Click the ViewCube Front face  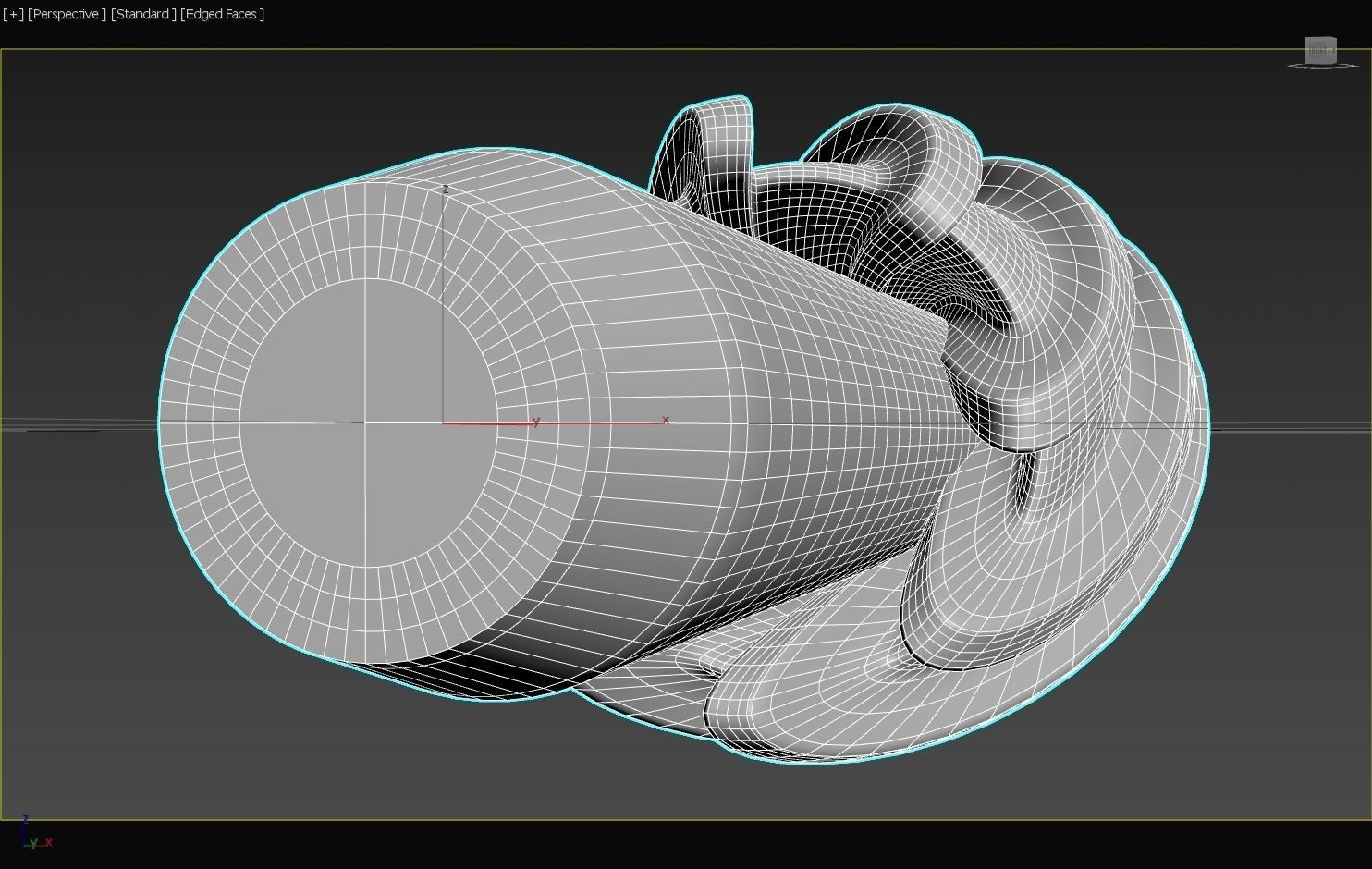click(x=1318, y=50)
